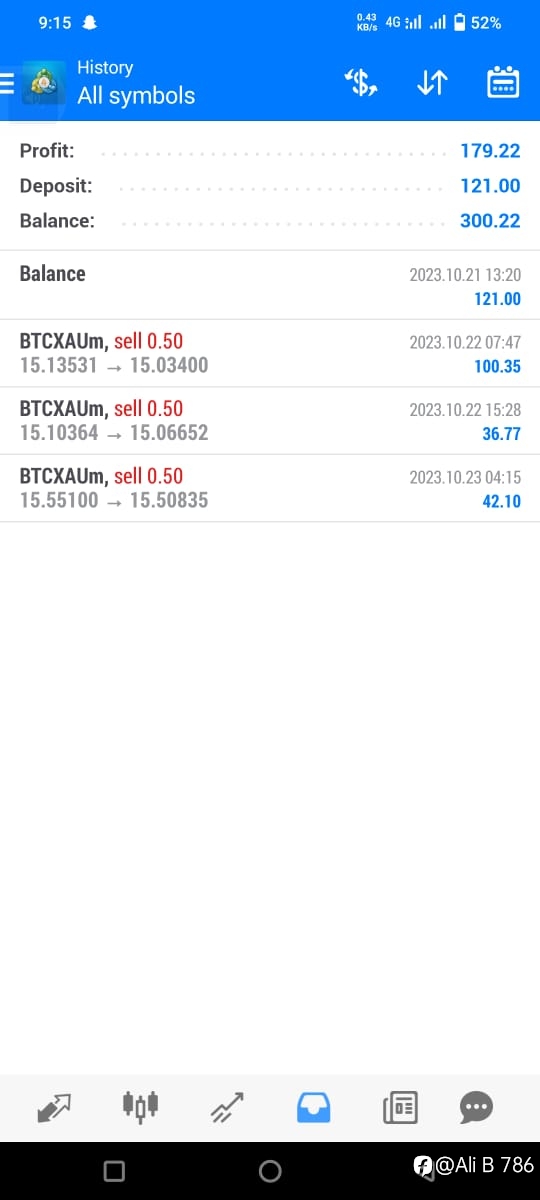This screenshot has height=1200, width=540.
Task: Open the Trade tab trend icon
Action: pyautogui.click(x=227, y=1107)
